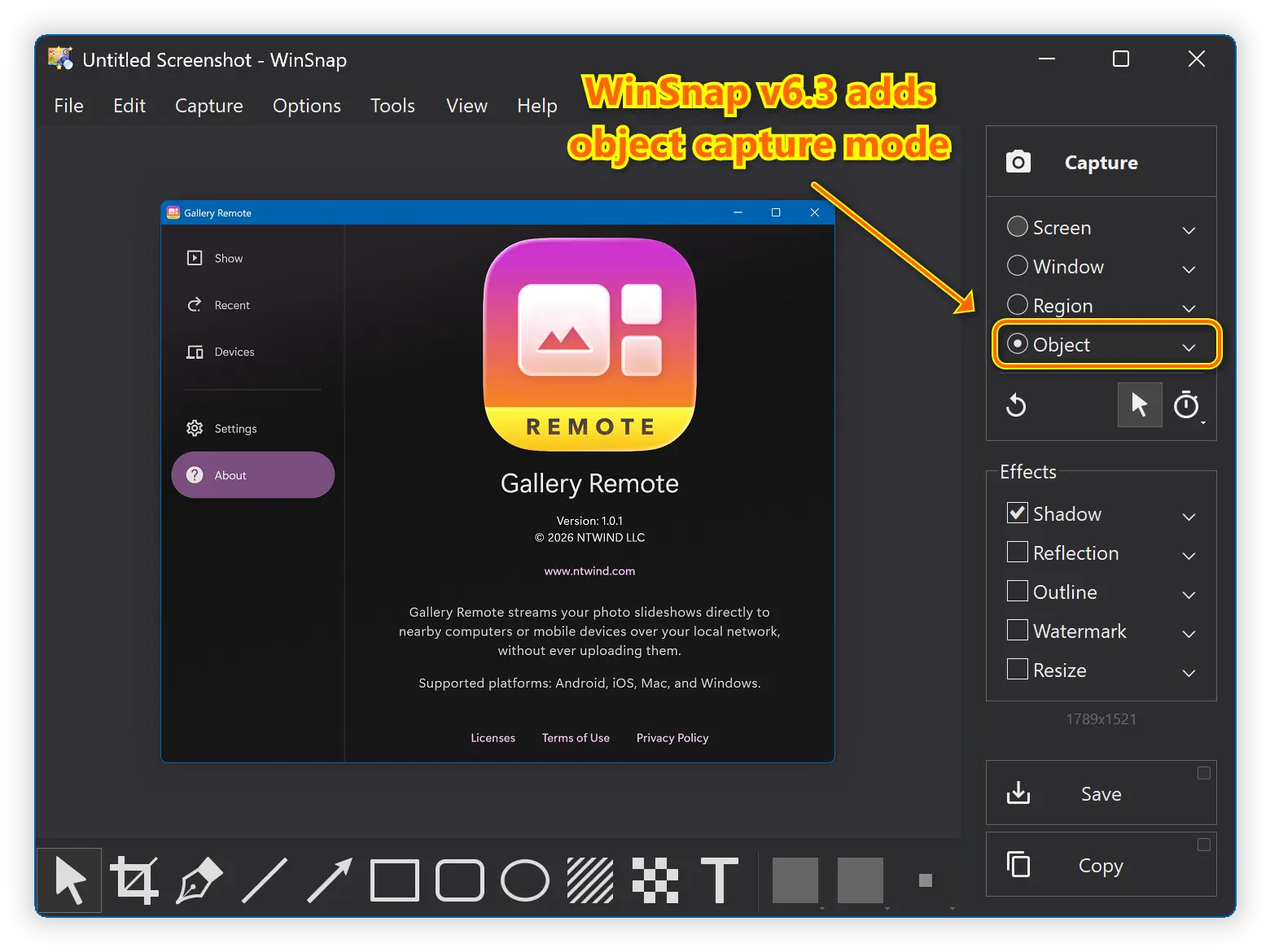Open the Privacy Policy link
Image resolution: width=1270 pixels, height=952 pixels.
click(672, 738)
